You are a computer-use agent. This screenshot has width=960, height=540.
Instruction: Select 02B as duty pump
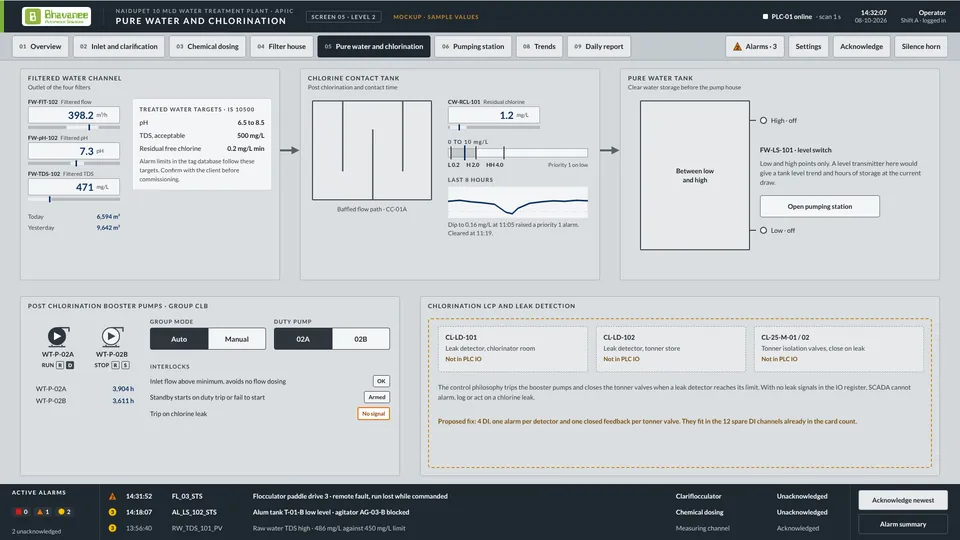pyautogui.click(x=361, y=339)
